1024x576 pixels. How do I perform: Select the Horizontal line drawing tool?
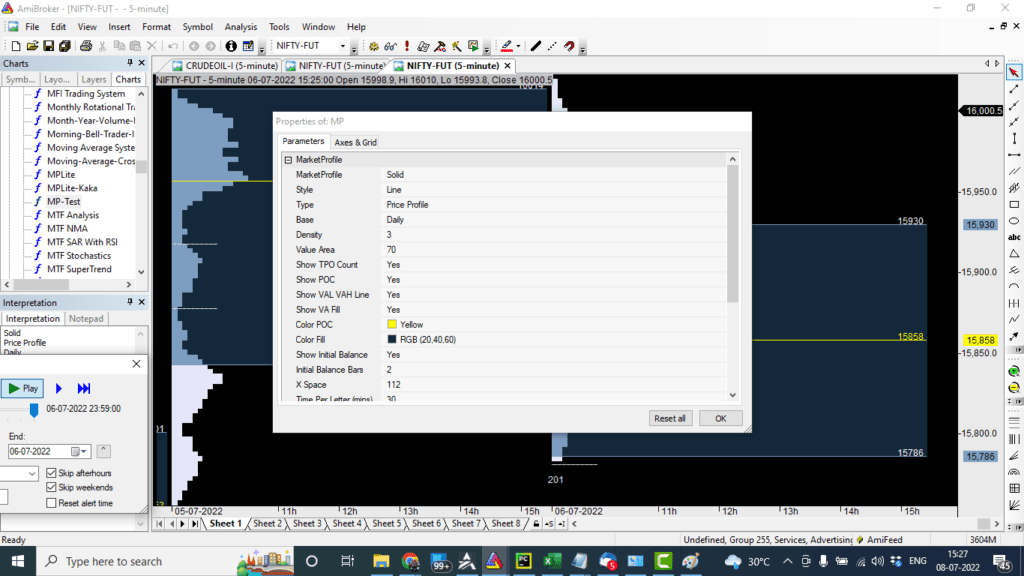click(1014, 155)
